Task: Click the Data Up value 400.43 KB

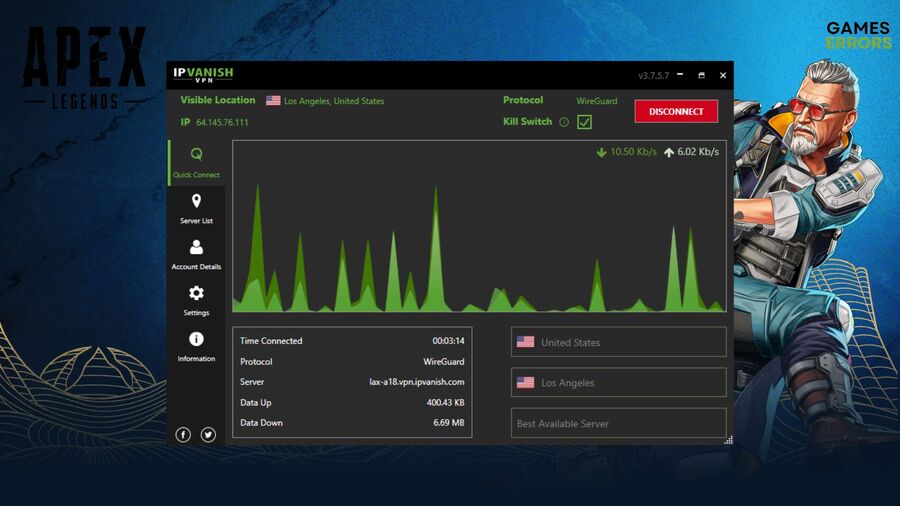Action: [445, 403]
